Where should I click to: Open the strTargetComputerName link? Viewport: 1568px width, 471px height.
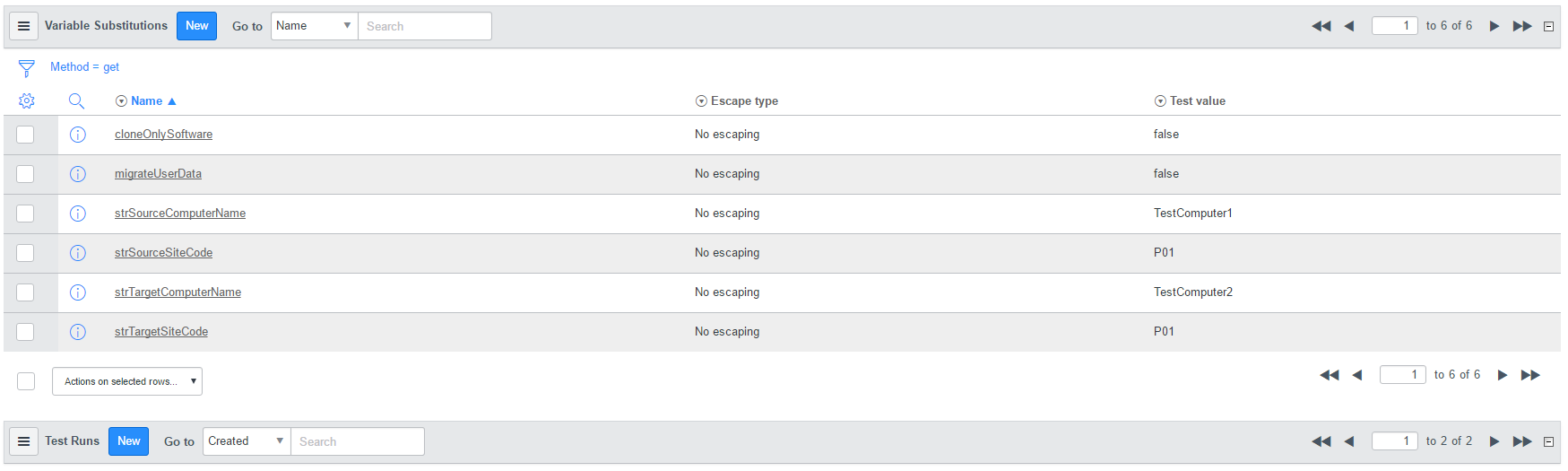pyautogui.click(x=178, y=292)
